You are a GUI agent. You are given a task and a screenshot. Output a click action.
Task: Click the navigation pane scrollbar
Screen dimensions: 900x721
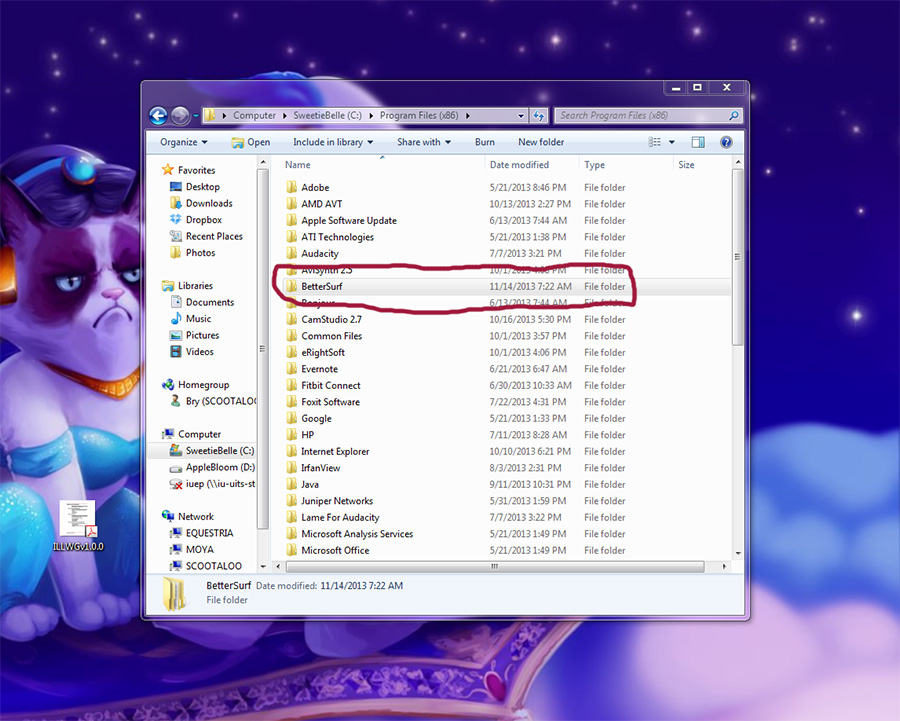coord(263,348)
